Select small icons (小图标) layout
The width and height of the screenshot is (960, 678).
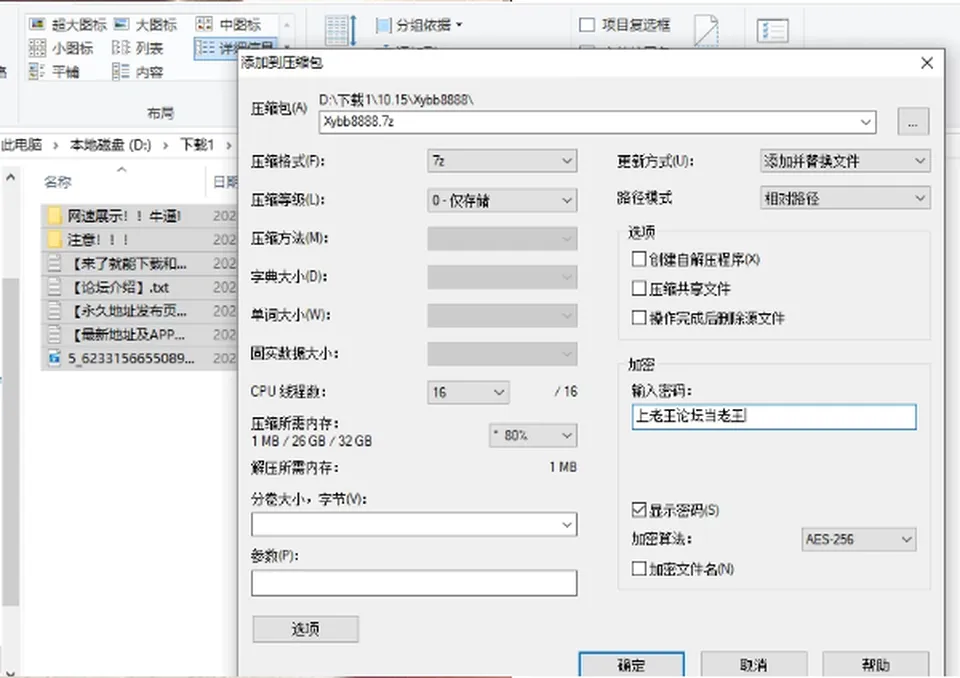[61, 48]
